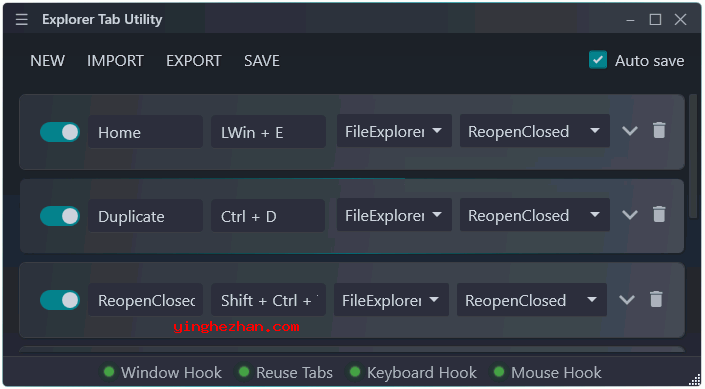Click the Mouse Hook green status dot

point(499,372)
